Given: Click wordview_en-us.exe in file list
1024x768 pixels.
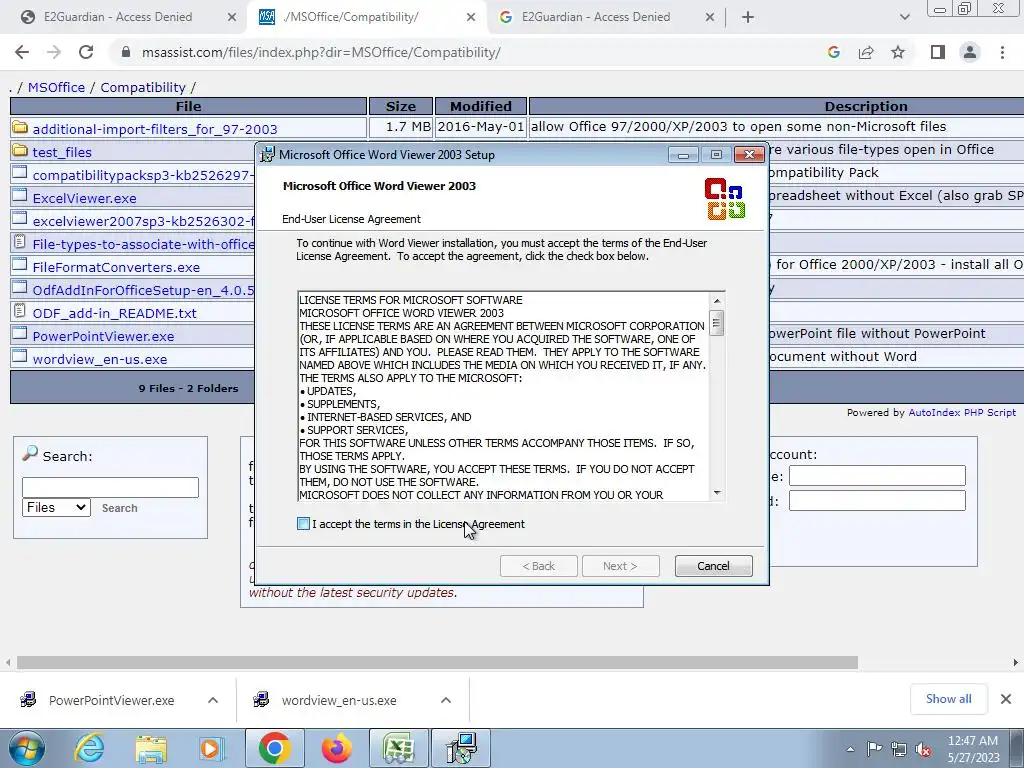Looking at the screenshot, I should coord(100,359).
